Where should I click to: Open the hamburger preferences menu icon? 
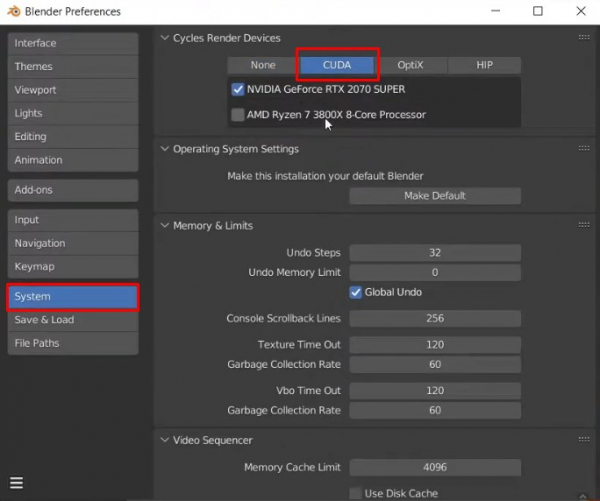pyautogui.click(x=16, y=483)
